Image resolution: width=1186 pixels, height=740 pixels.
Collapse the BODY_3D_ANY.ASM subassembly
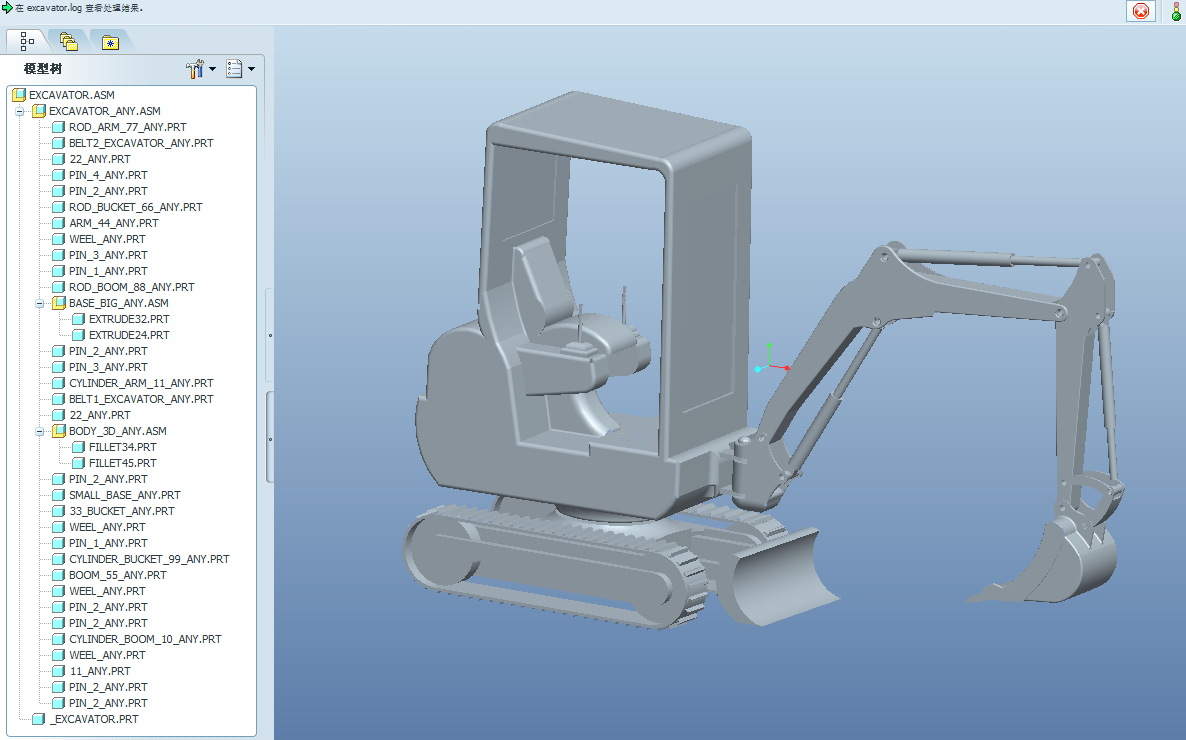click(39, 431)
